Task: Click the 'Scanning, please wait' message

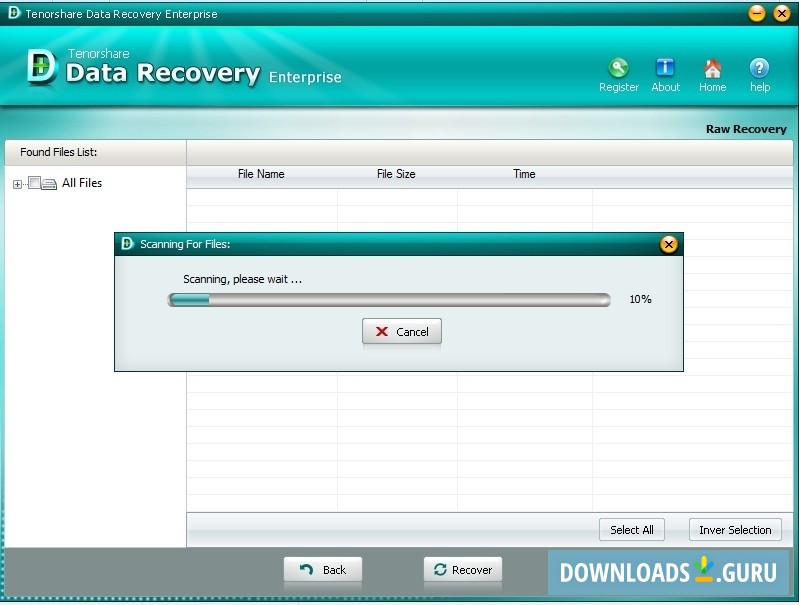Action: click(x=243, y=279)
